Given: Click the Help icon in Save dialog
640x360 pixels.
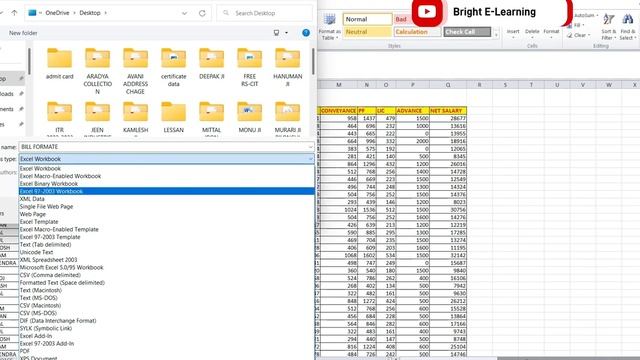Looking at the screenshot, I should pos(306,33).
